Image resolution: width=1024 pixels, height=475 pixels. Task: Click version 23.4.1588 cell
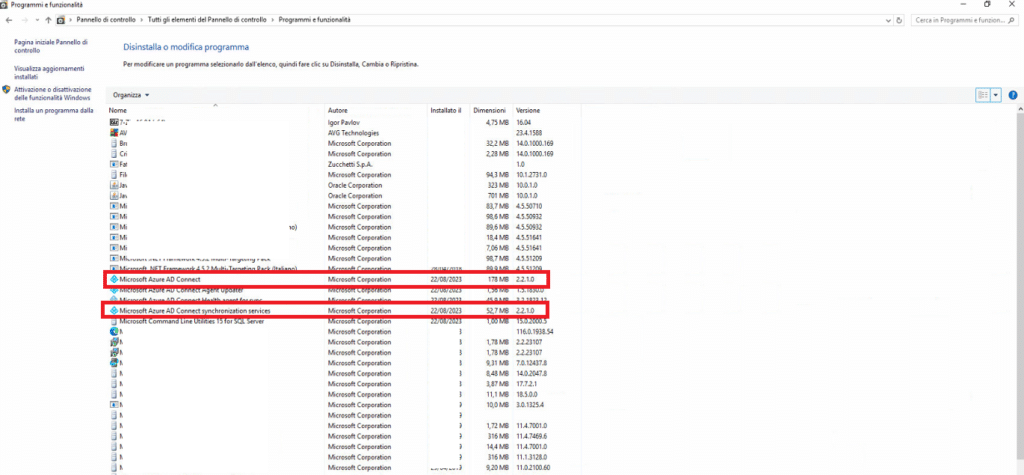[x=529, y=133]
